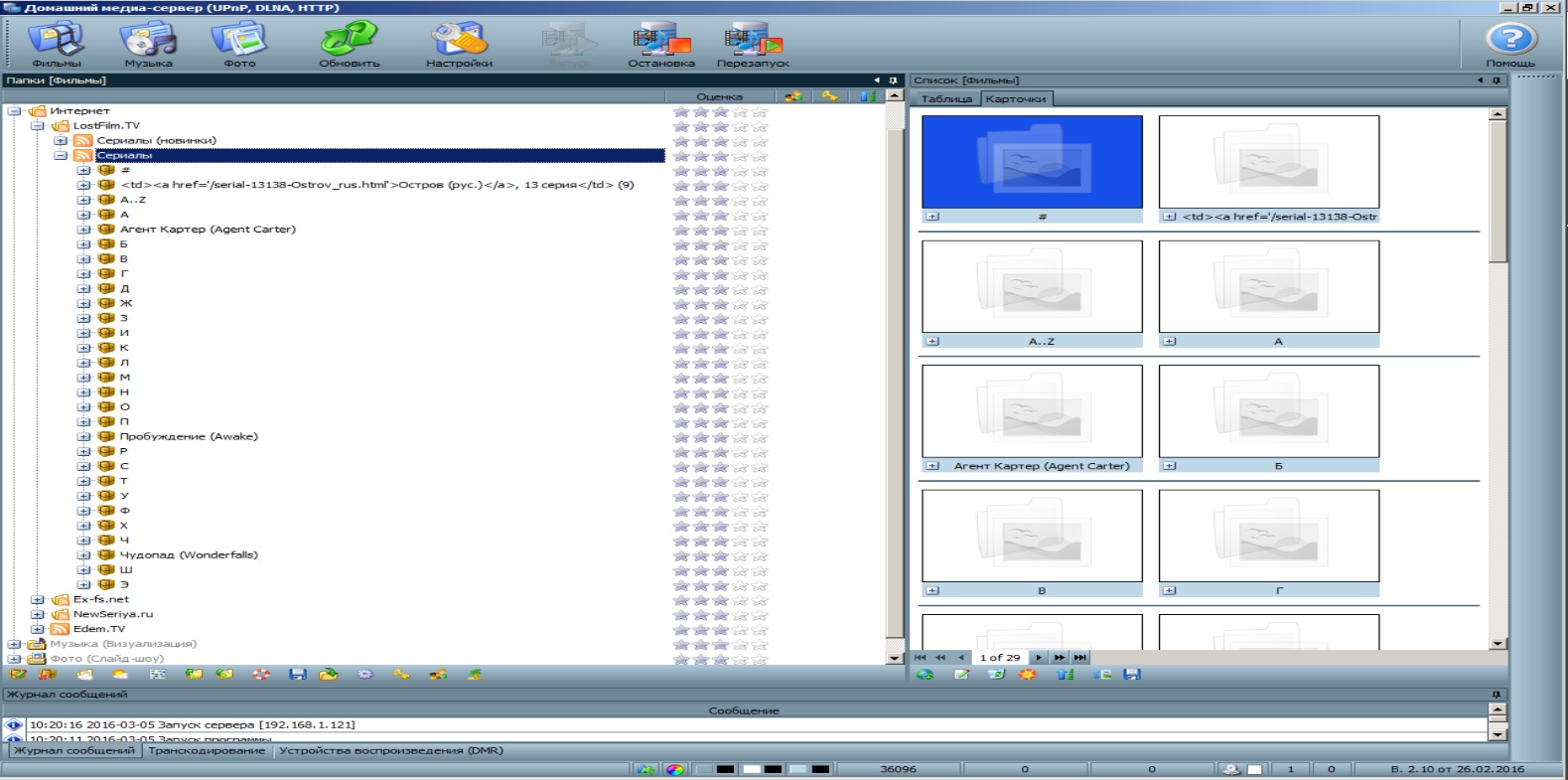Open Устройства воспроизведения (DMR) tab

(x=390, y=751)
